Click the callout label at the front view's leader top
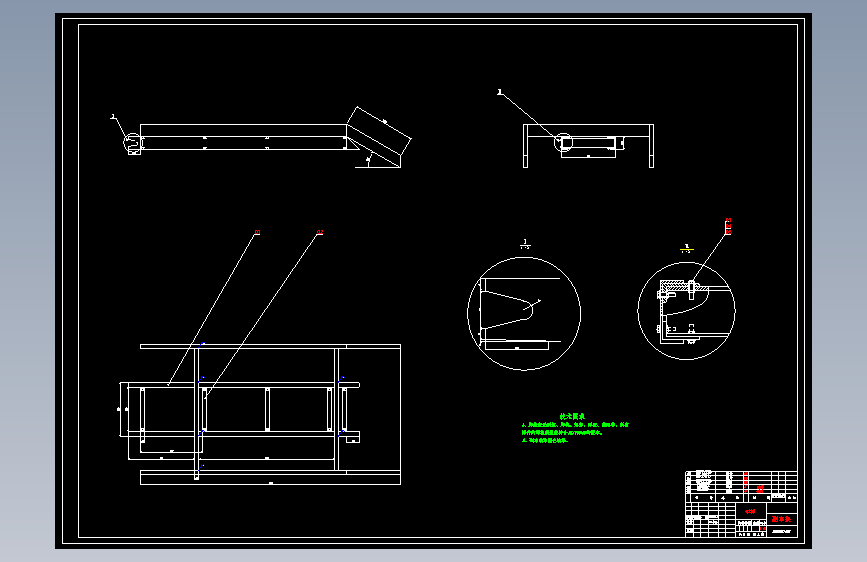 click(499, 92)
